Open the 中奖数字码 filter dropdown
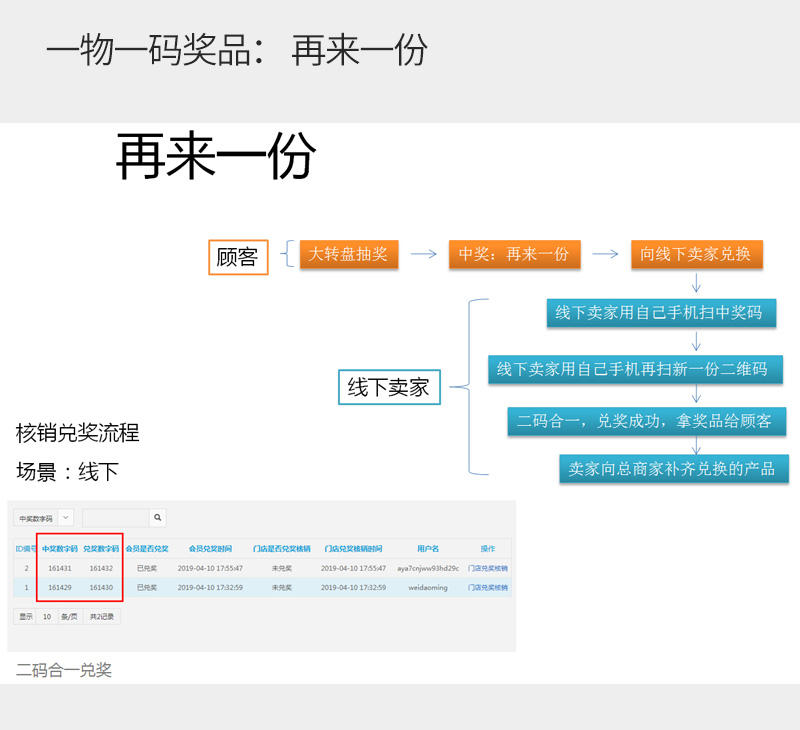 point(66,518)
